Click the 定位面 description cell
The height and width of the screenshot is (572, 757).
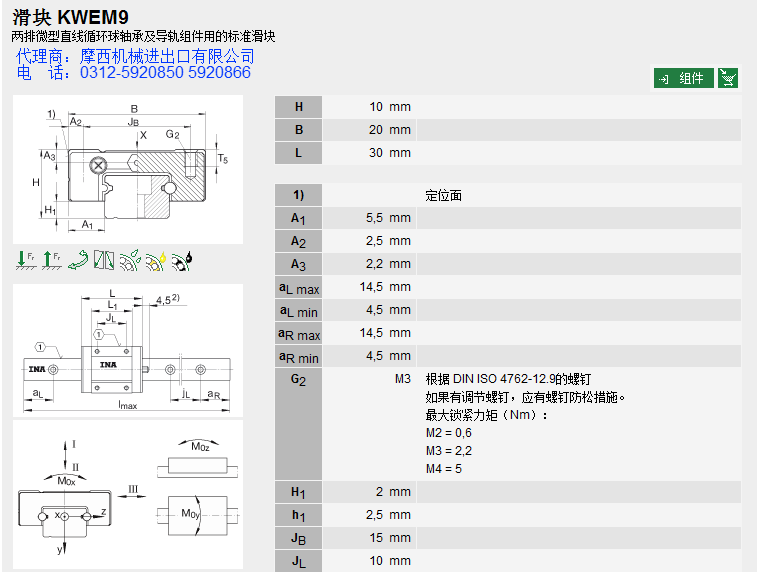click(444, 195)
